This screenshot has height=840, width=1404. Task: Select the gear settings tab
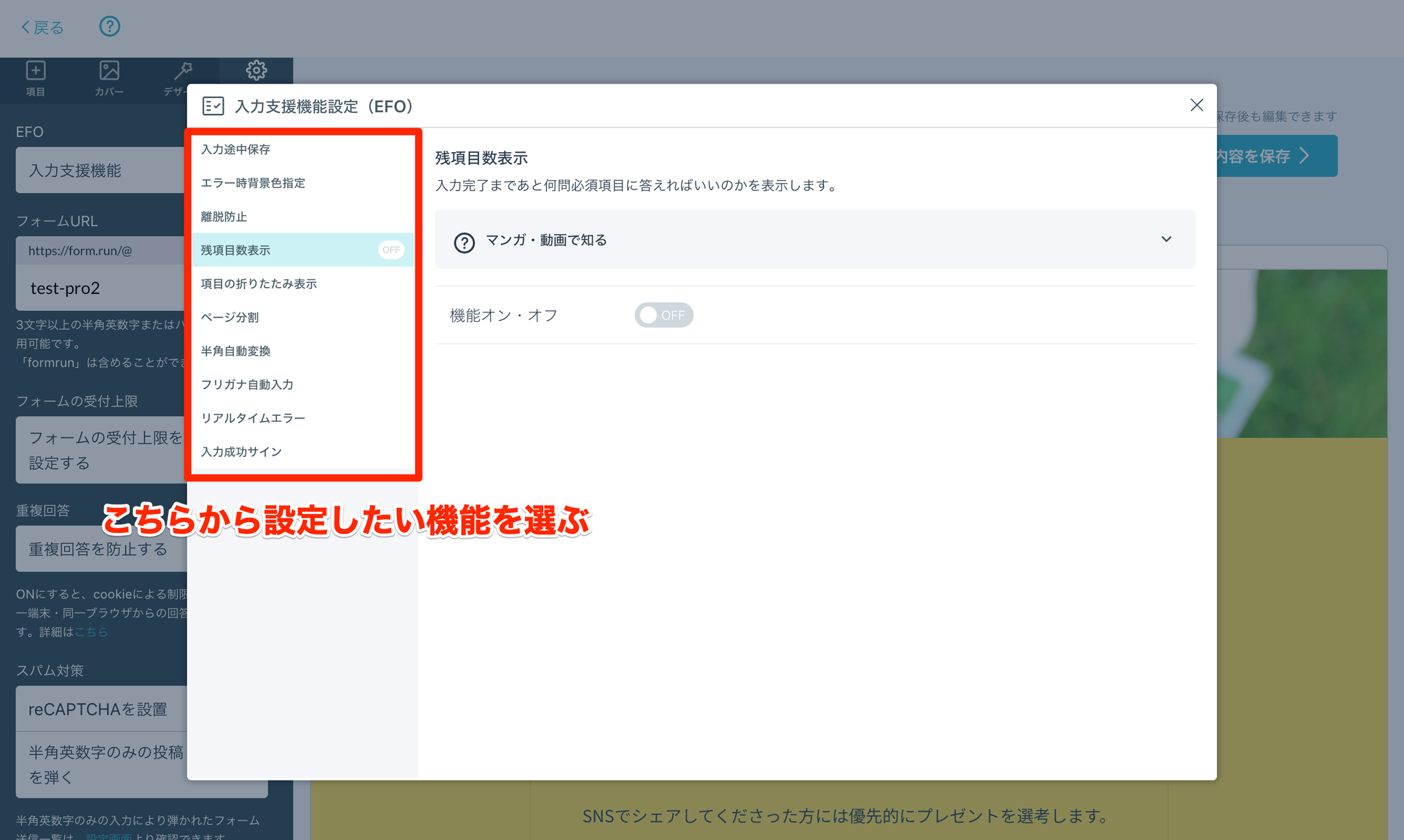[x=256, y=71]
